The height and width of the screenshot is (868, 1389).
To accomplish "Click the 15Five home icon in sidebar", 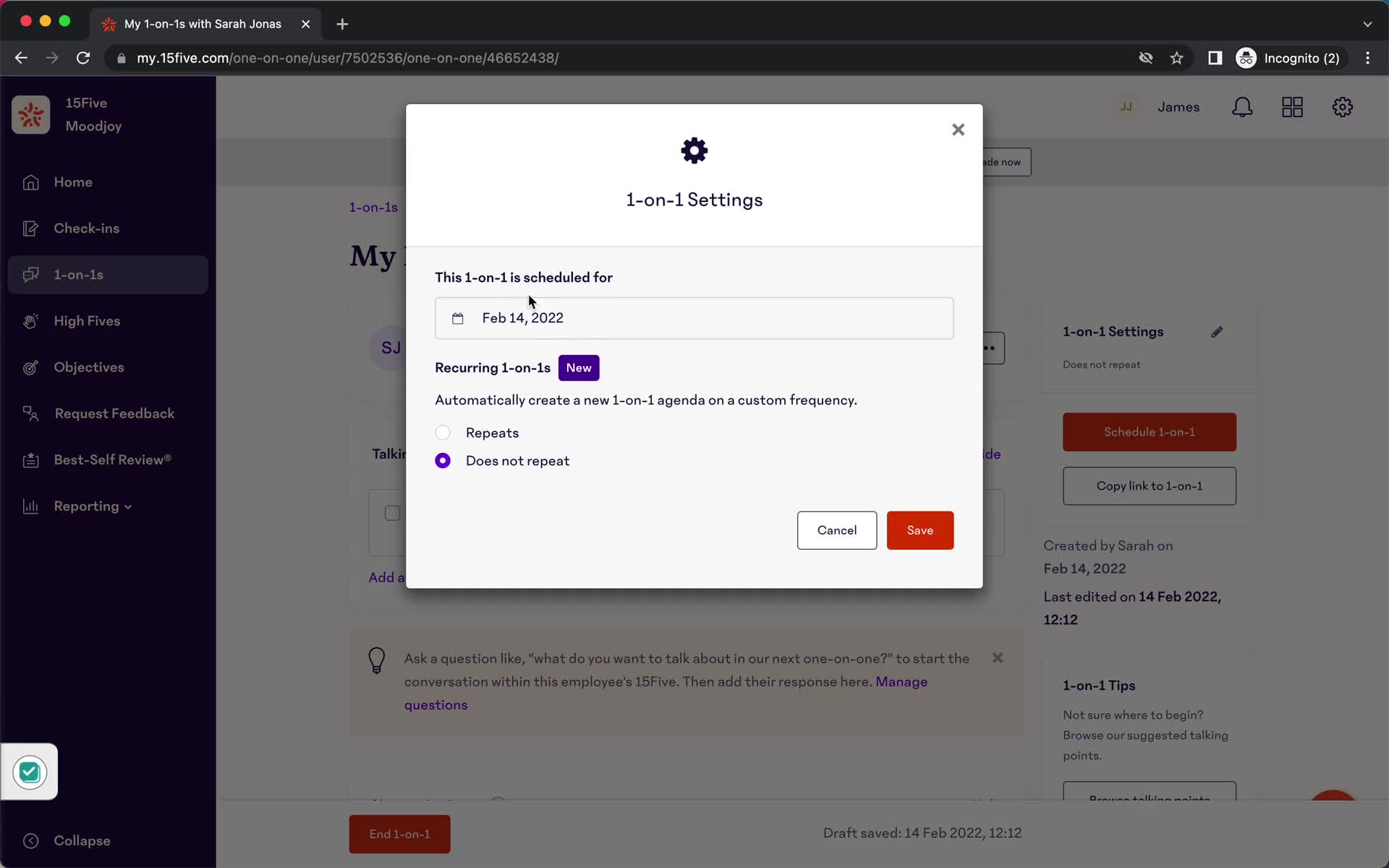I will (x=33, y=115).
